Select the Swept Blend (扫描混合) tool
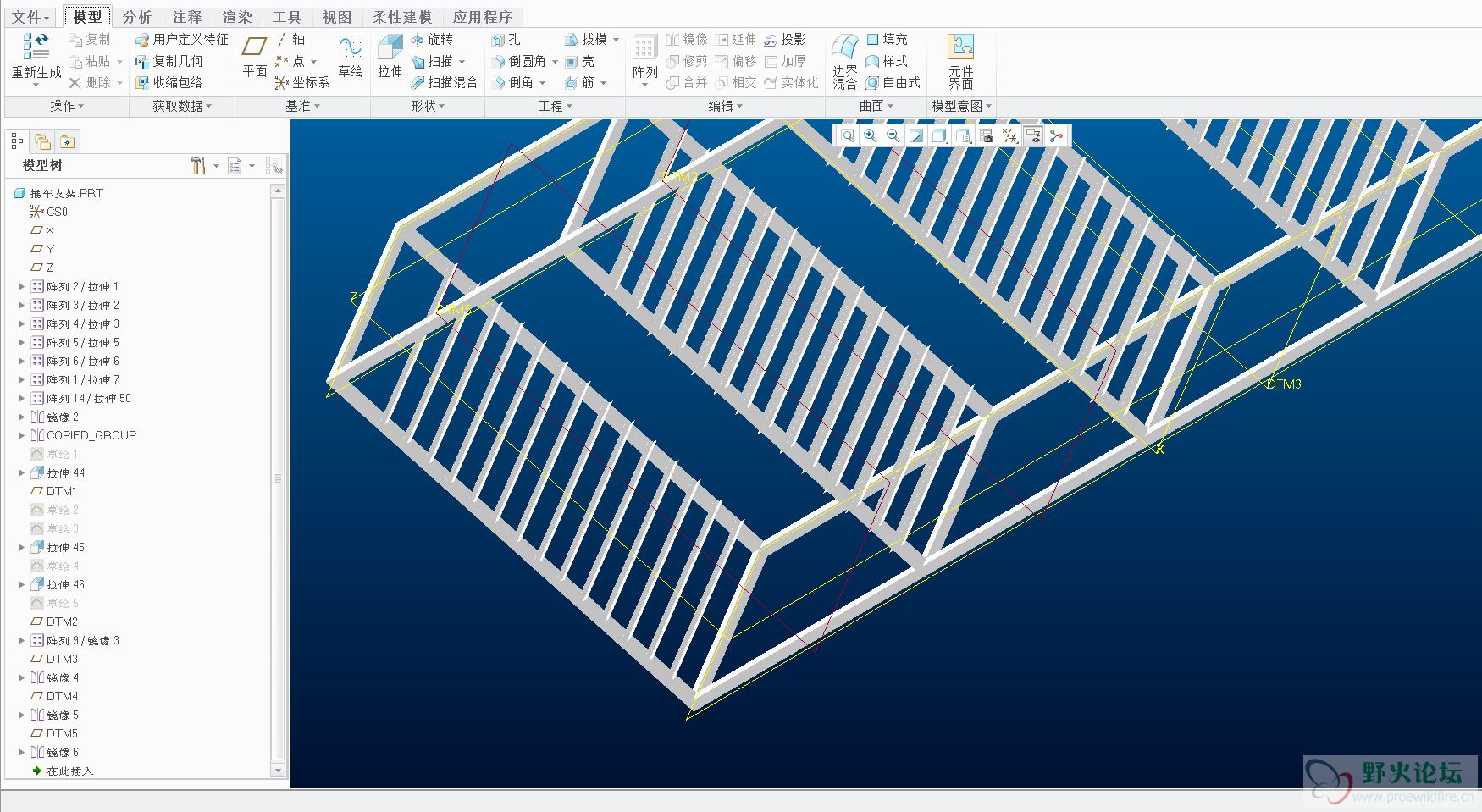The height and width of the screenshot is (812, 1482). tap(444, 82)
